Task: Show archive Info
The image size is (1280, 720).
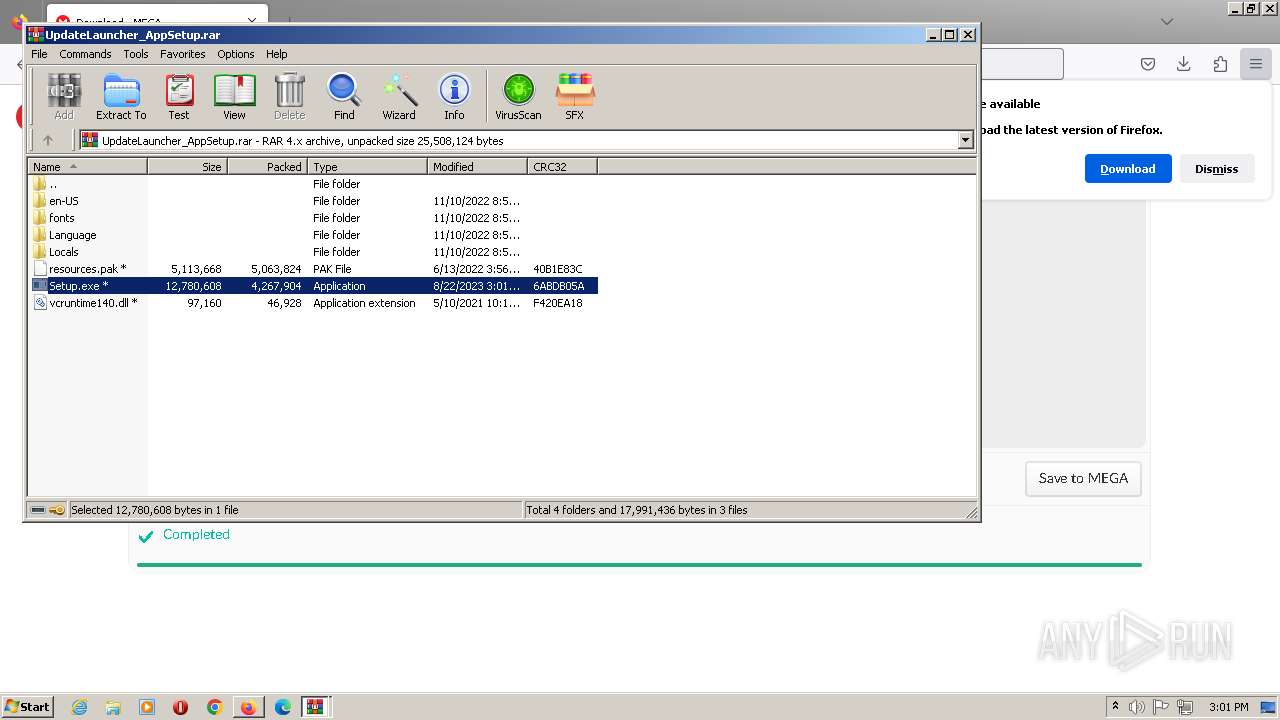Action: coord(454,97)
